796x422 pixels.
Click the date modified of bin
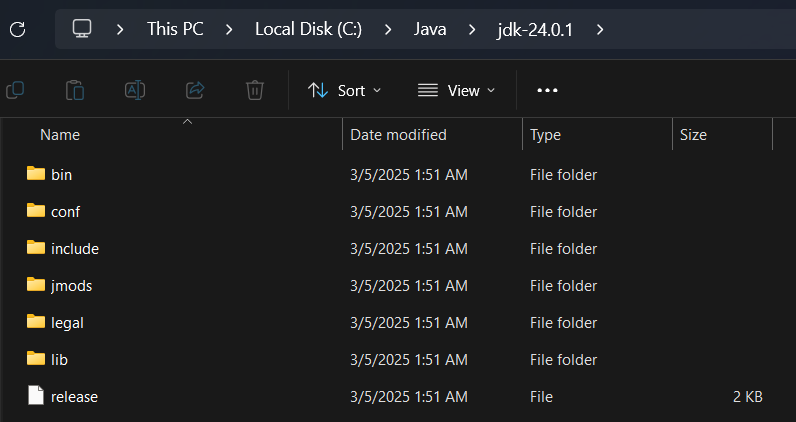pos(409,175)
